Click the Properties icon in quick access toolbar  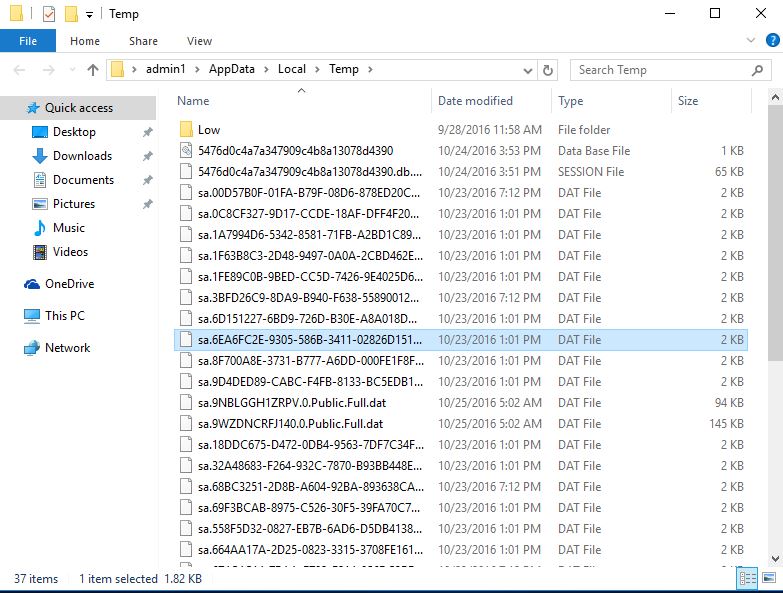tap(48, 14)
